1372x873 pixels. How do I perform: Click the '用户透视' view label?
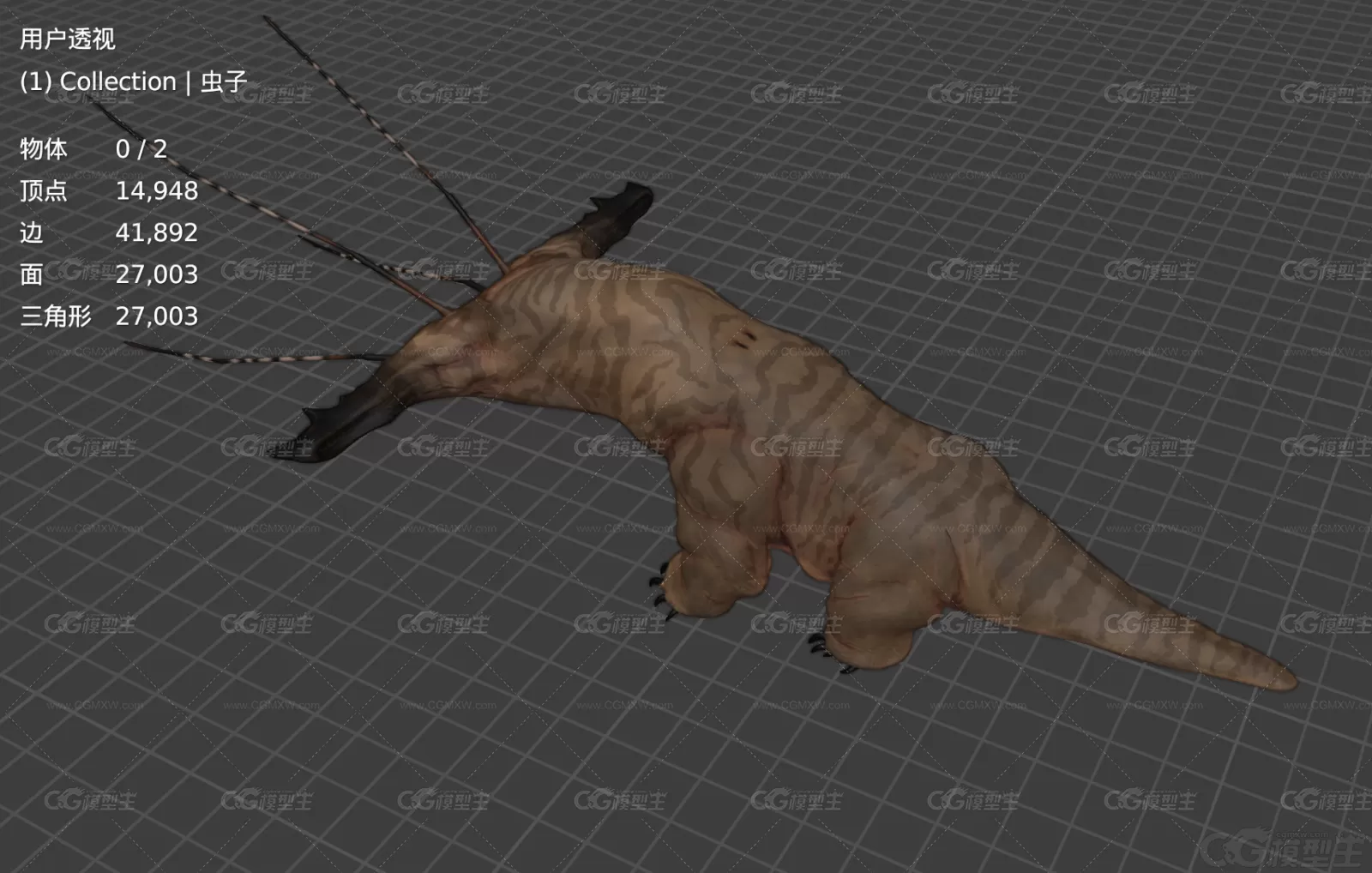[68, 39]
